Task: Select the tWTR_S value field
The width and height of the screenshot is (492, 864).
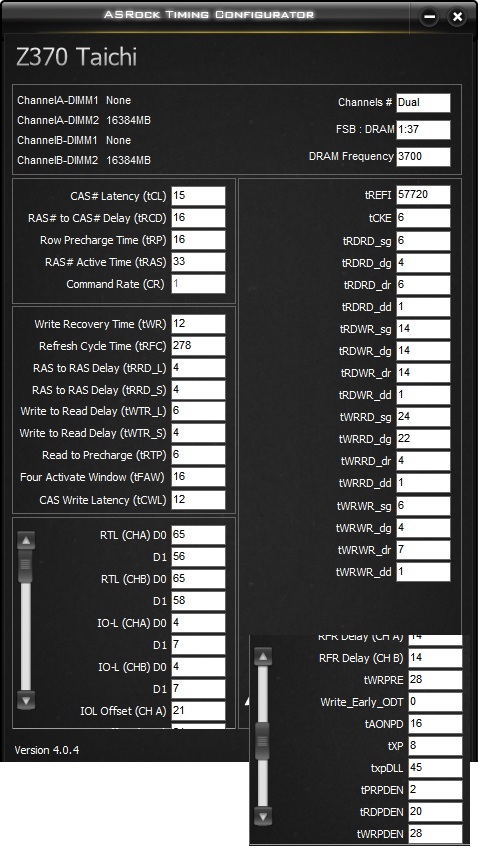Action: pyautogui.click(x=198, y=433)
